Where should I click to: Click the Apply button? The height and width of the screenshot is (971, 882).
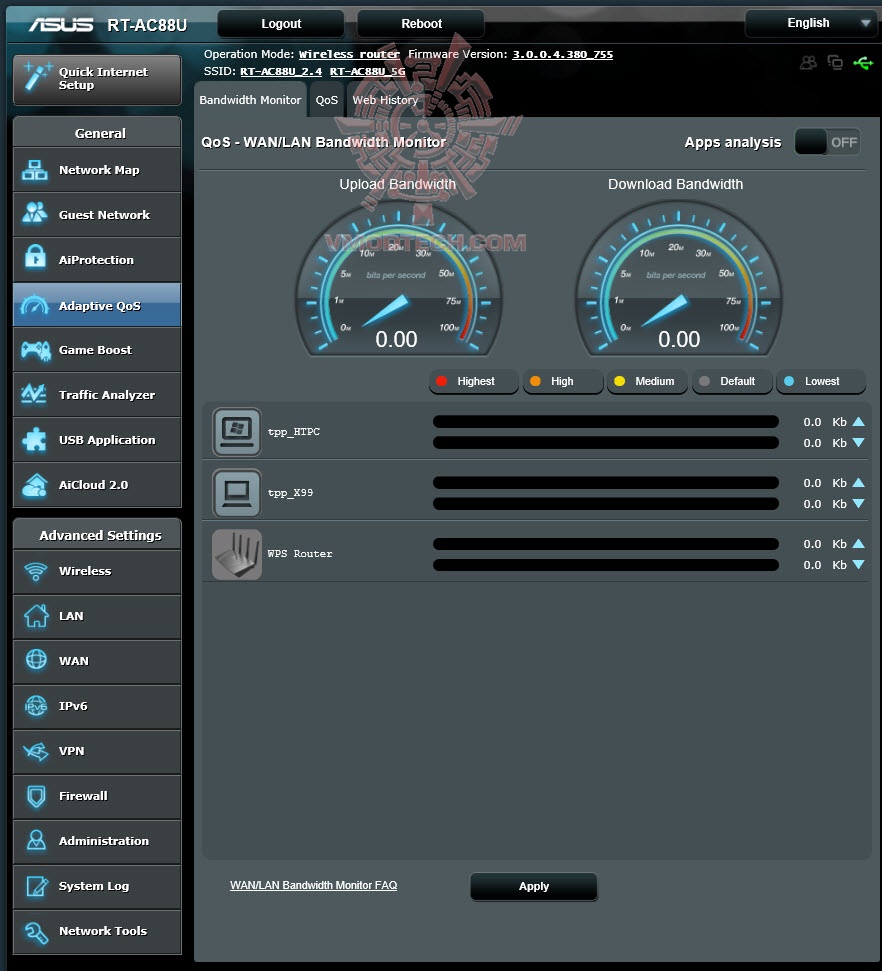(x=534, y=886)
